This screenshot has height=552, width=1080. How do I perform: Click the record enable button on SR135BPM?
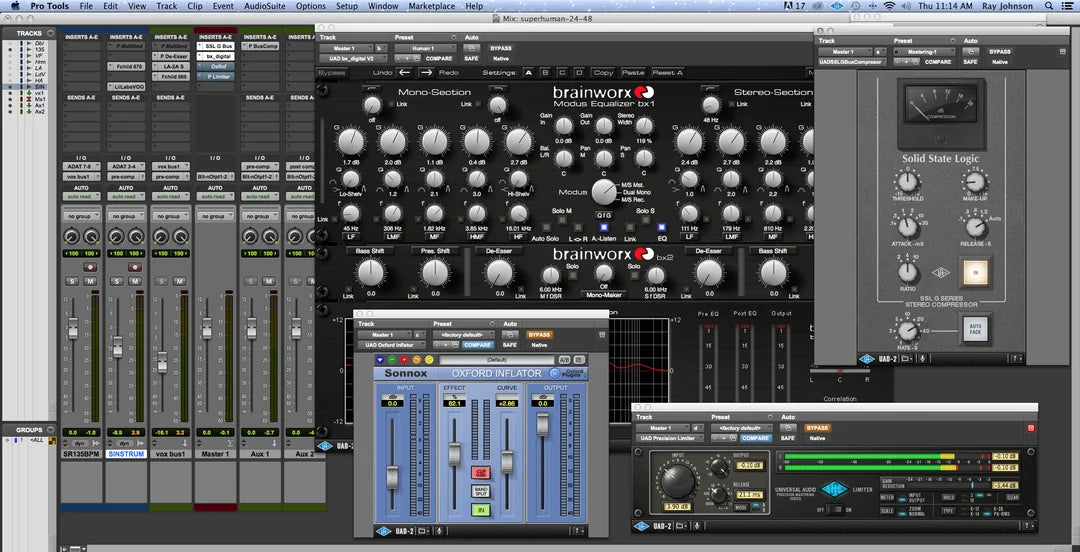[x=90, y=267]
